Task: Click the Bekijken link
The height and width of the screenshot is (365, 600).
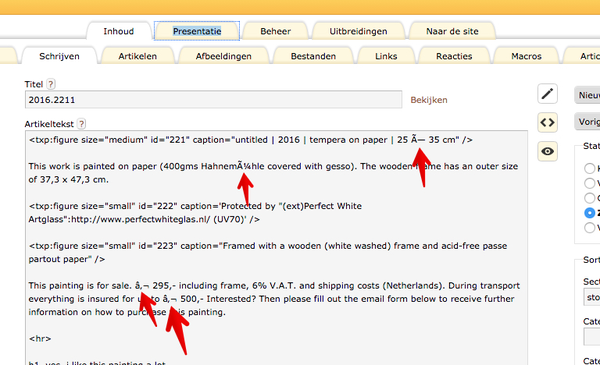Action: 429,100
